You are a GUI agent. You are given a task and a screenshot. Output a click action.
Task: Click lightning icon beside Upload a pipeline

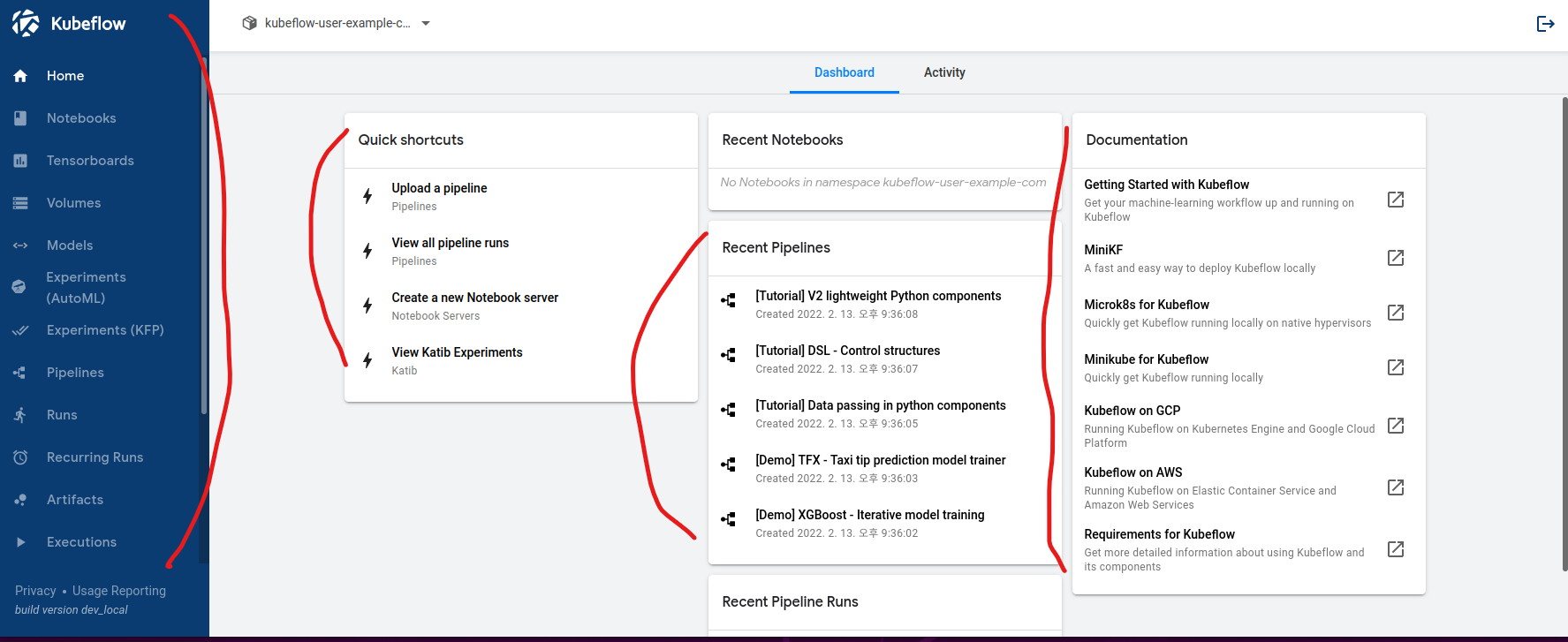click(367, 196)
